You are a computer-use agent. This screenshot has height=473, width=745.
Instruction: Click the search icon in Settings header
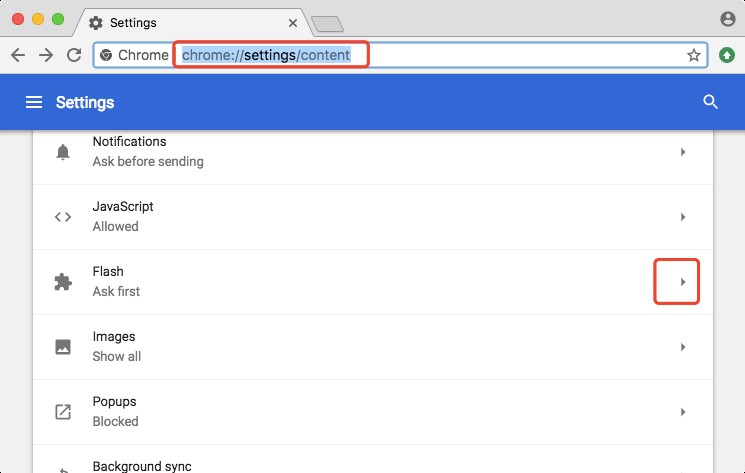point(711,102)
